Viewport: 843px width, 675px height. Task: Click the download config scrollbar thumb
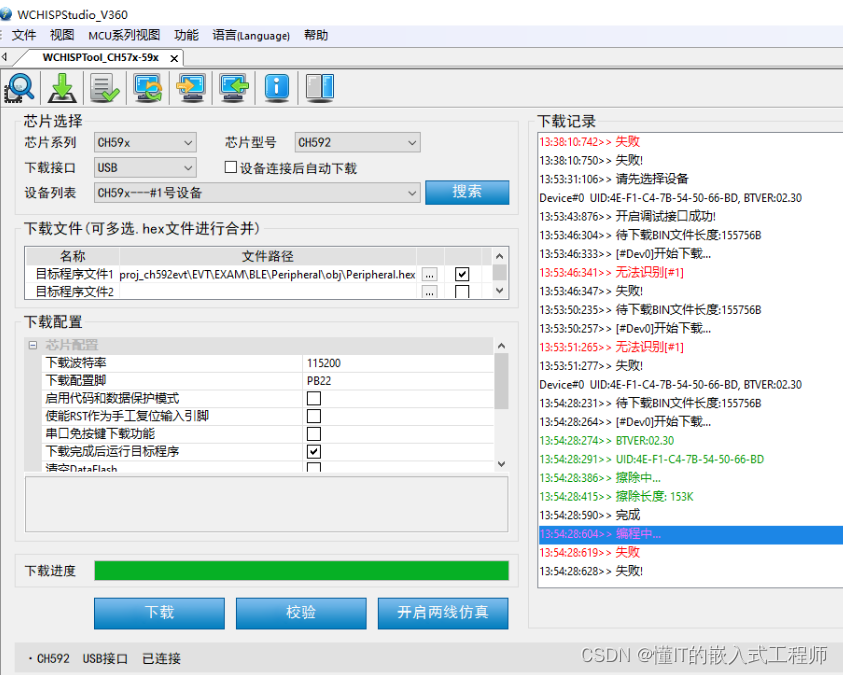[501, 382]
